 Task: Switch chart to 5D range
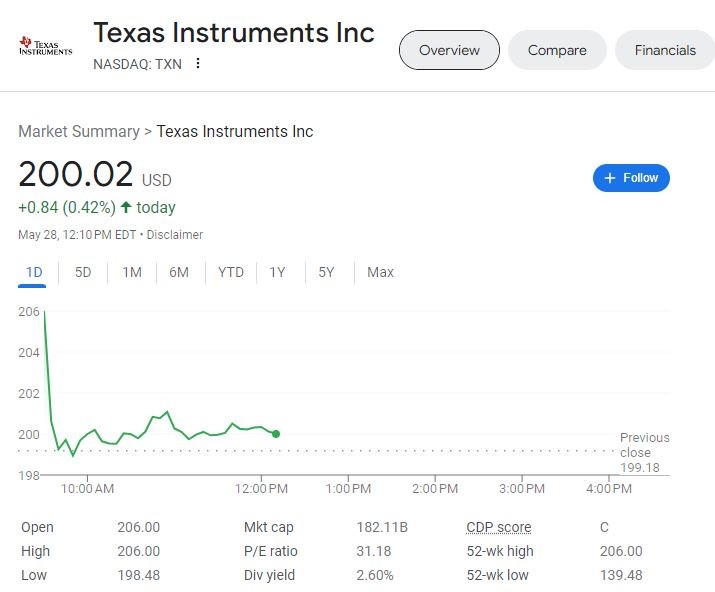83,272
